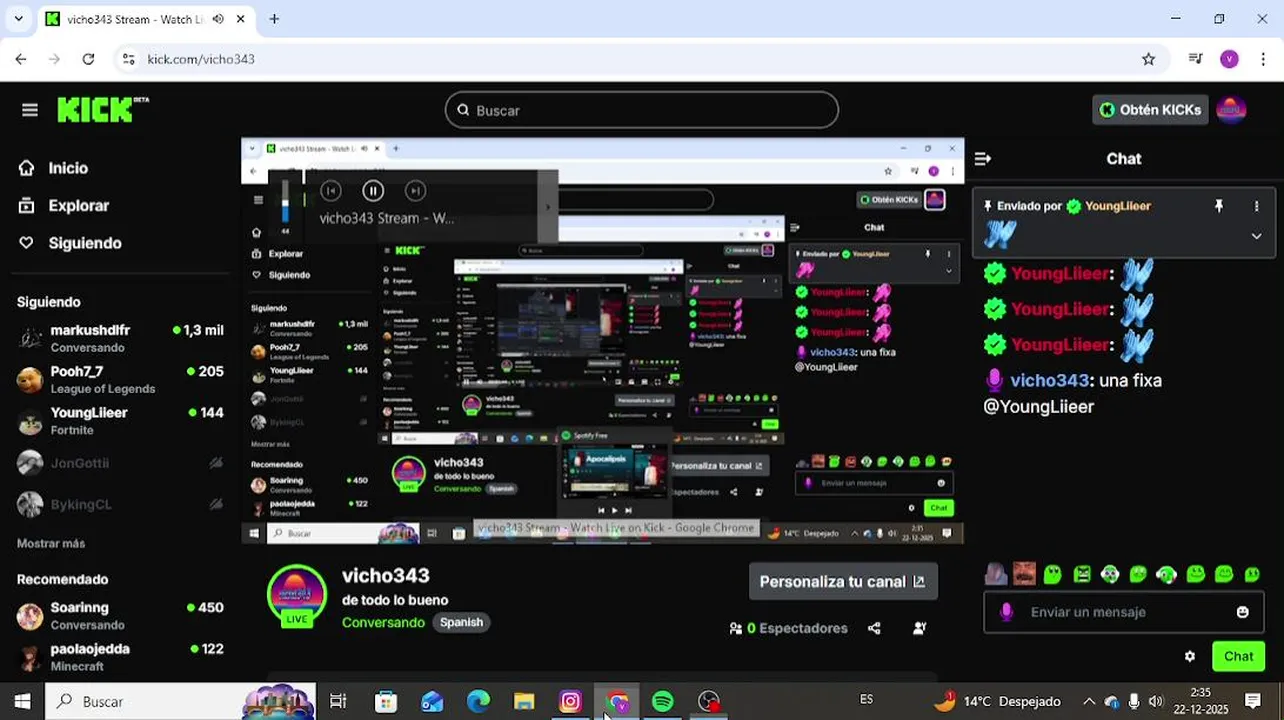Click the browser back arrow
The height and width of the screenshot is (720, 1284).
coord(21,59)
